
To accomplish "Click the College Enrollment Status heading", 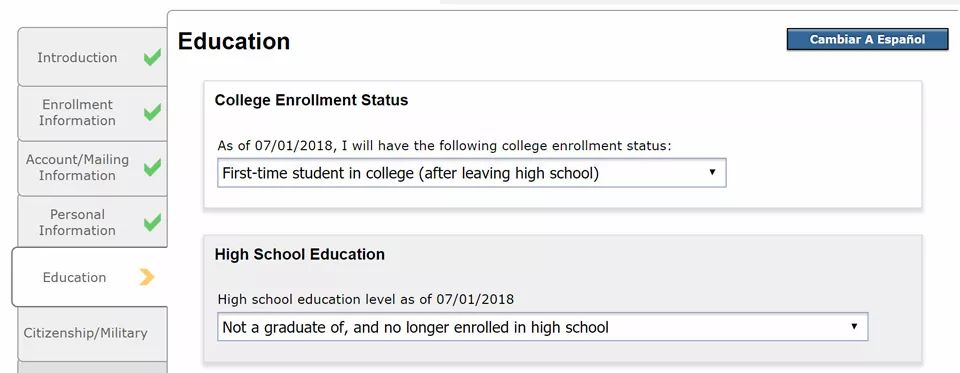I will [x=311, y=100].
